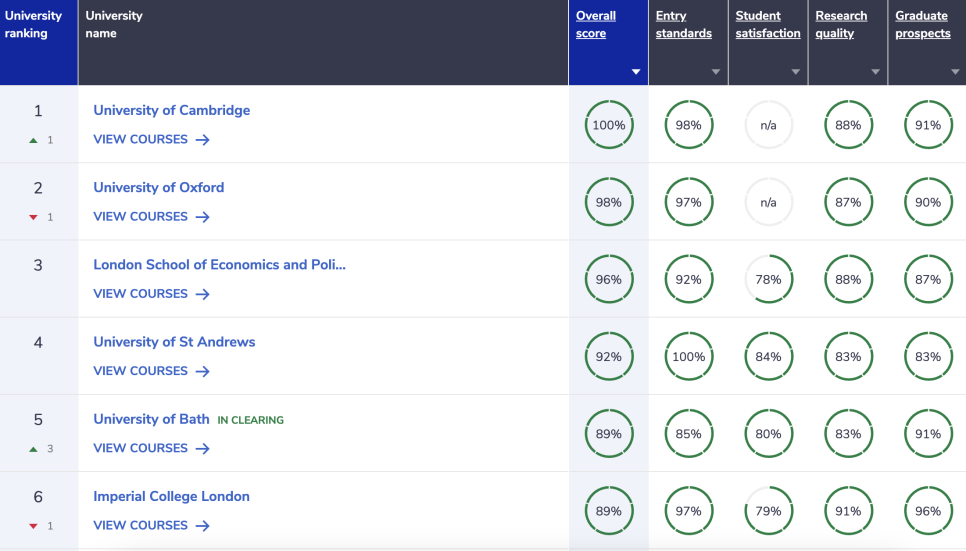Screen dimensions: 966x551
Task: Click Cambridge 91% graduate prospects circle
Action: point(928,125)
